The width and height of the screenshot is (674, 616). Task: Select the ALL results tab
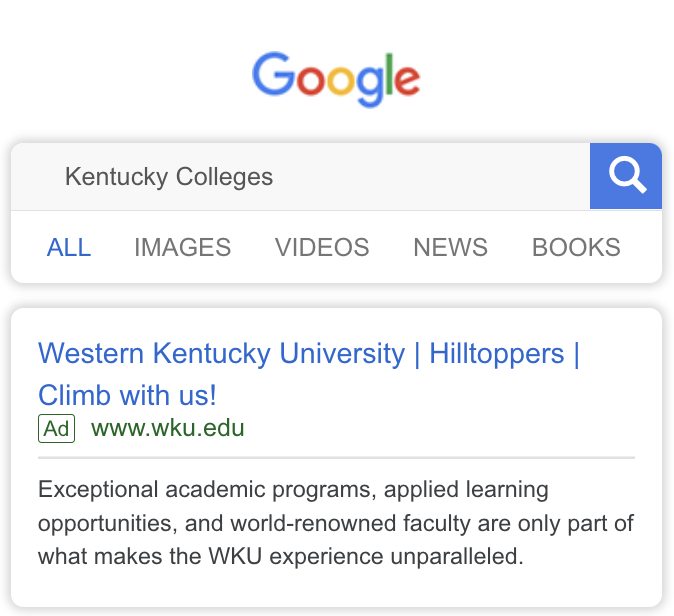click(x=69, y=247)
